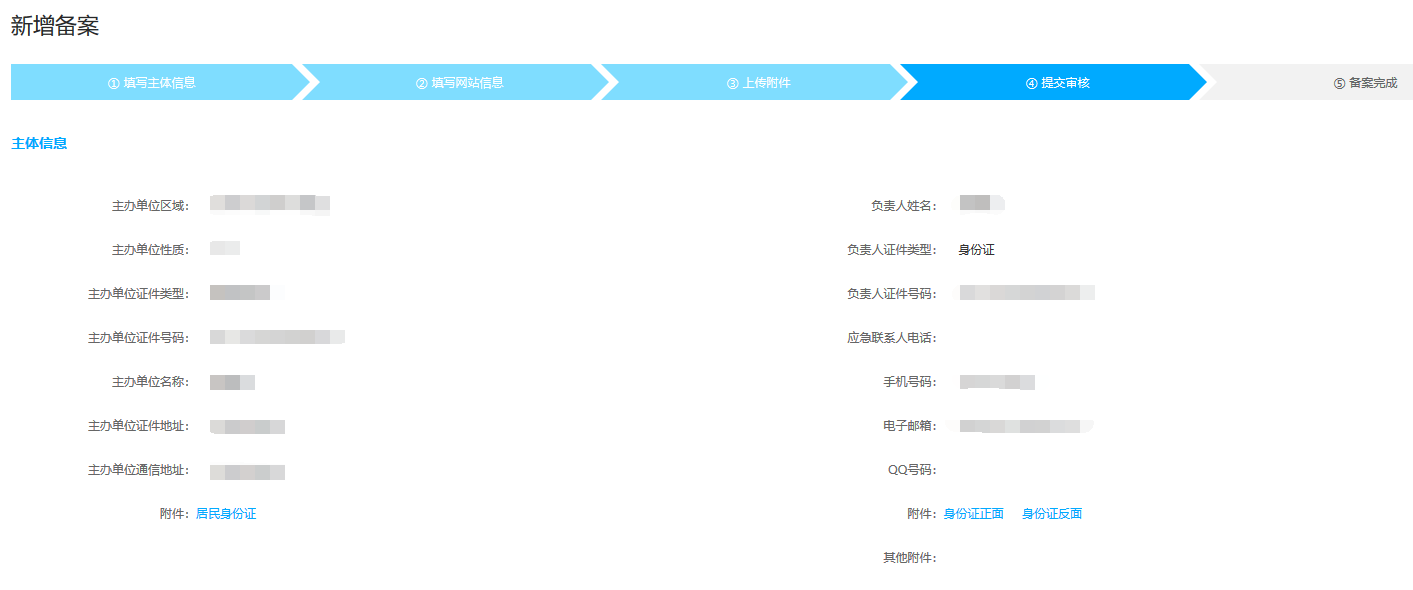View the 身份证反面 attachment

(x=1051, y=514)
